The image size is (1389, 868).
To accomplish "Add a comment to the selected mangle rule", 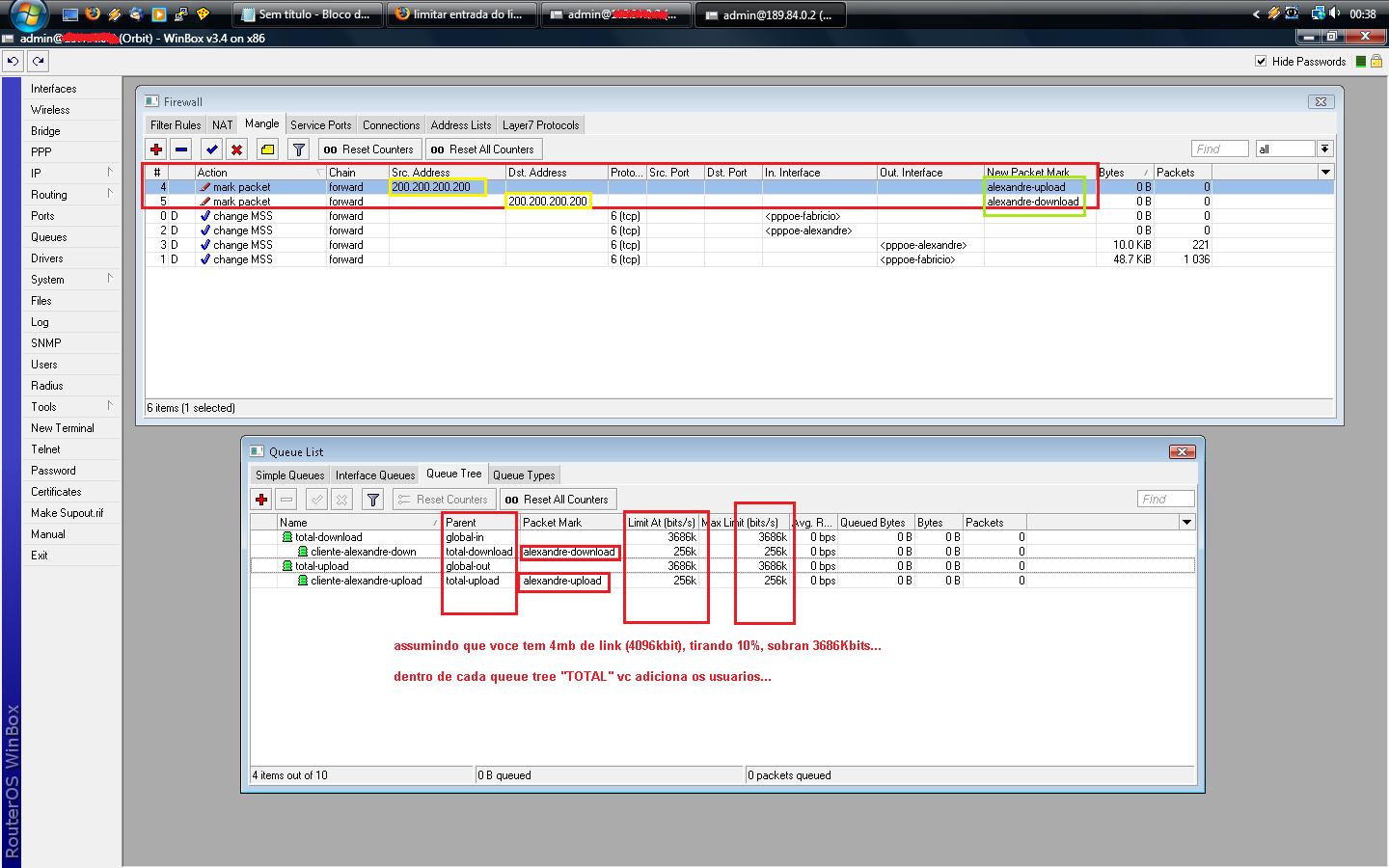I will (268, 149).
